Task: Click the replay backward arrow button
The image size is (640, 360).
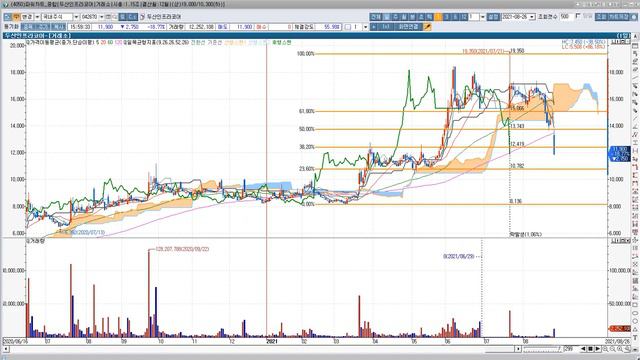Action: 583,349
